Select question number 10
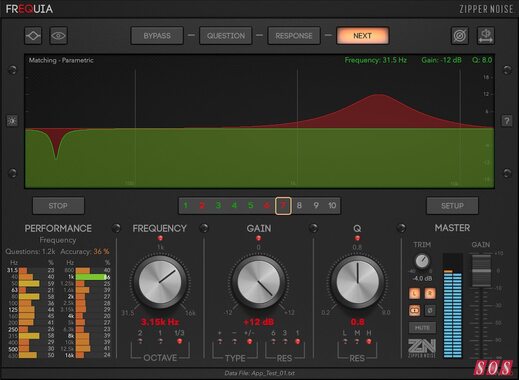519x380 pixels. [332, 205]
